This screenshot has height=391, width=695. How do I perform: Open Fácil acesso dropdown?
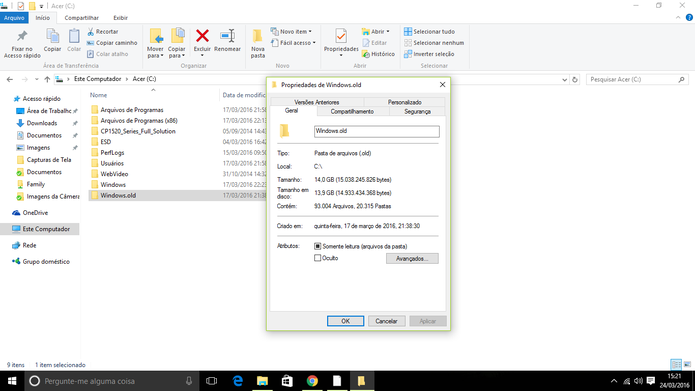pos(293,43)
